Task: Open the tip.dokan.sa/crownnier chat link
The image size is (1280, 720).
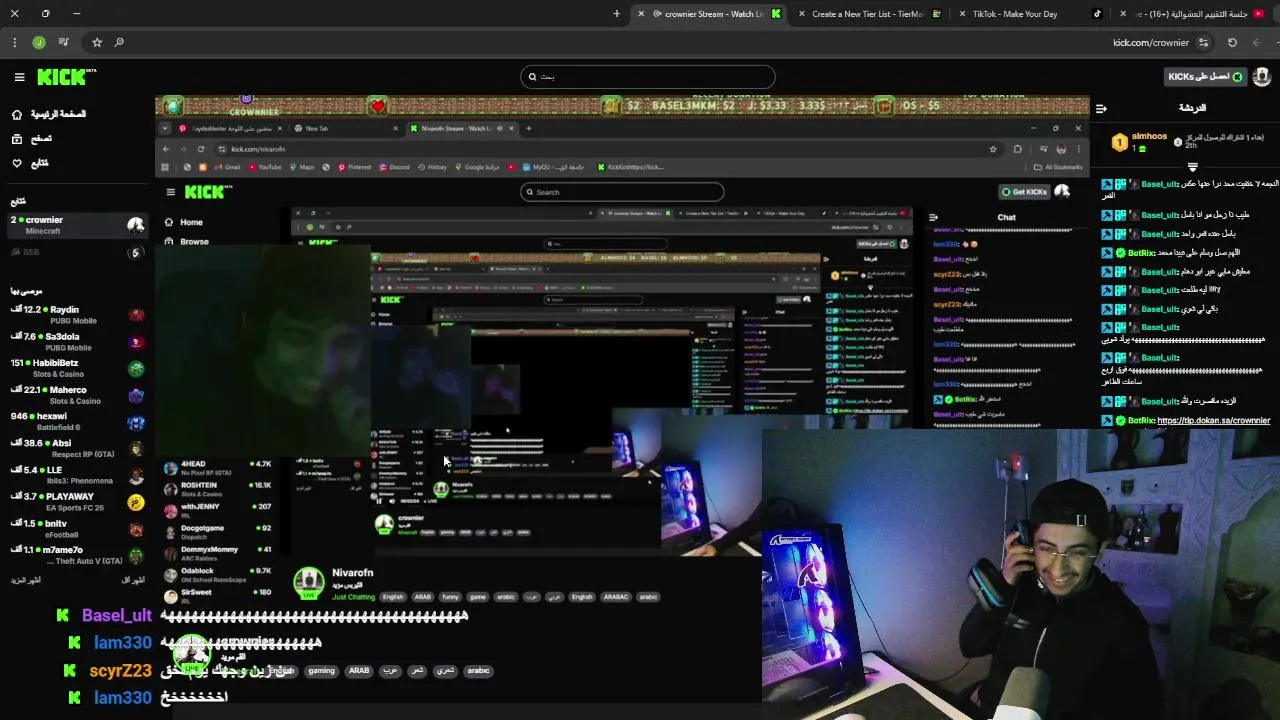Action: [1213, 421]
